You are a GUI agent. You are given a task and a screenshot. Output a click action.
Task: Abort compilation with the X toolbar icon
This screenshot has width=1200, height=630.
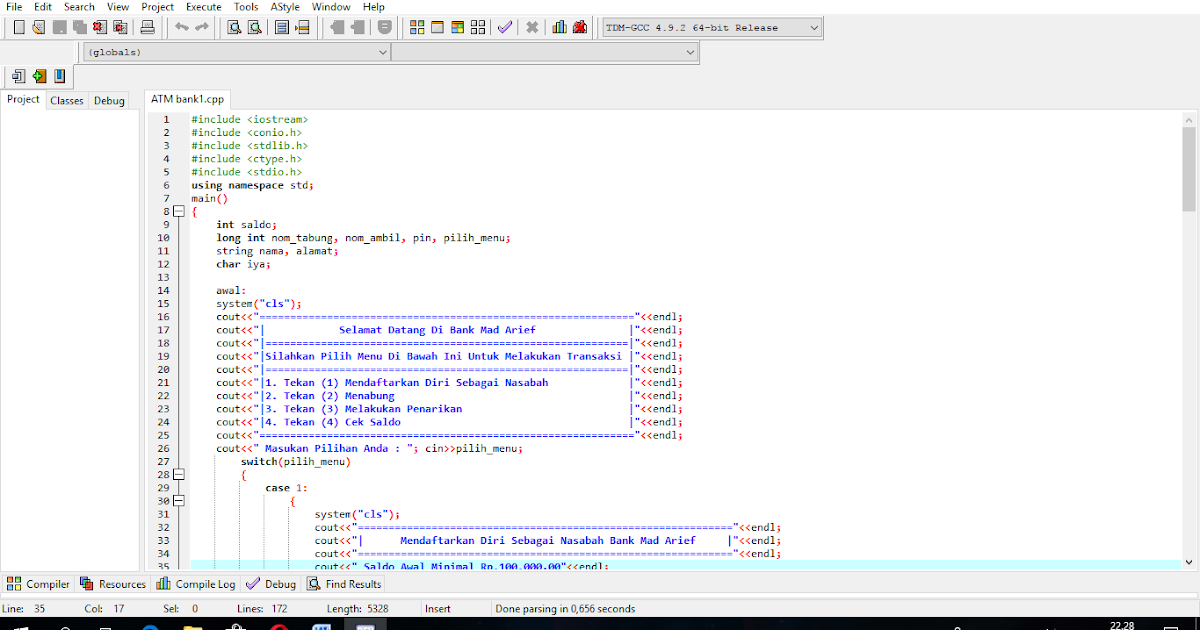(531, 27)
